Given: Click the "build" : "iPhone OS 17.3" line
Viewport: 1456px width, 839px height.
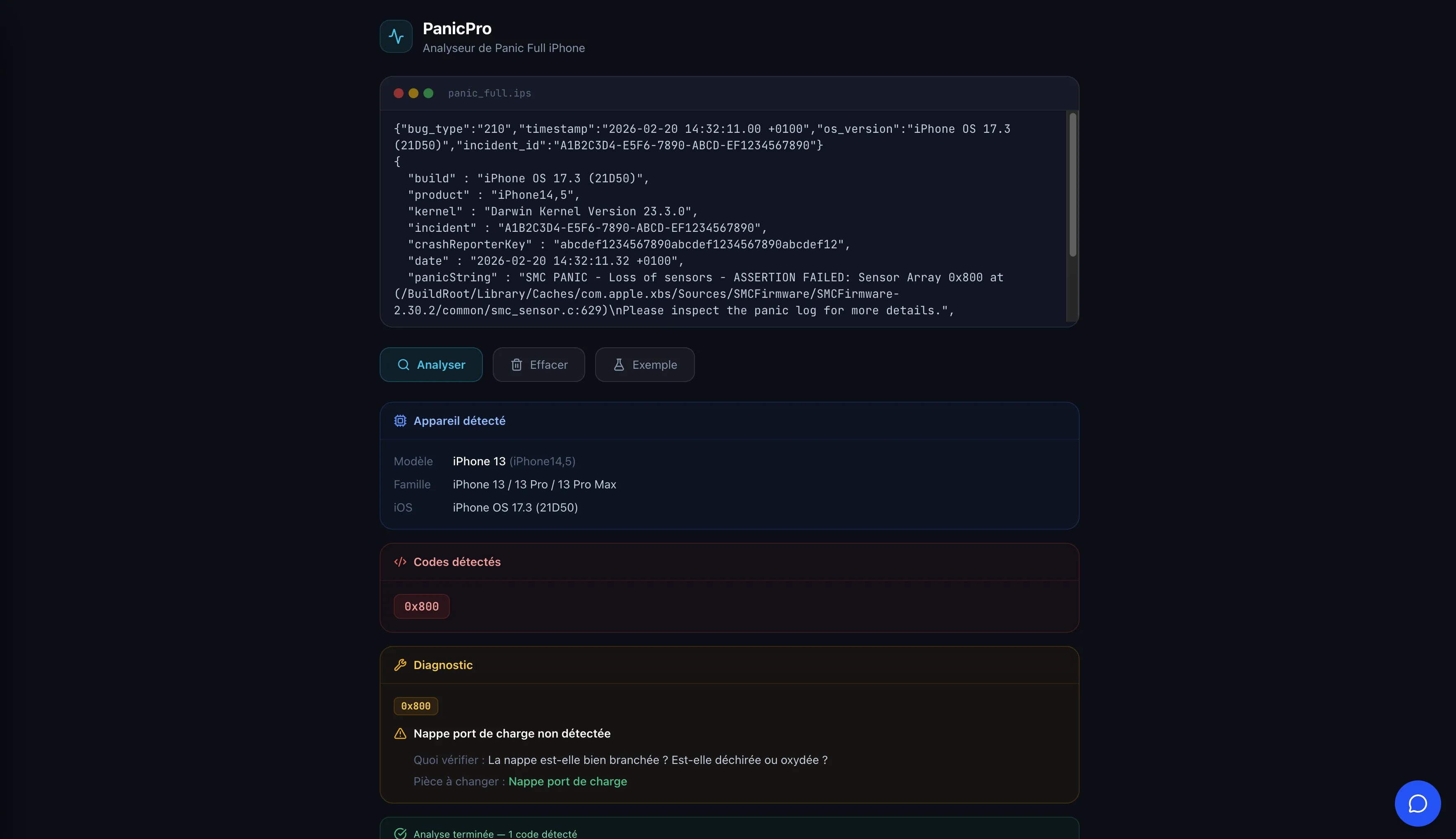Looking at the screenshot, I should coord(529,179).
